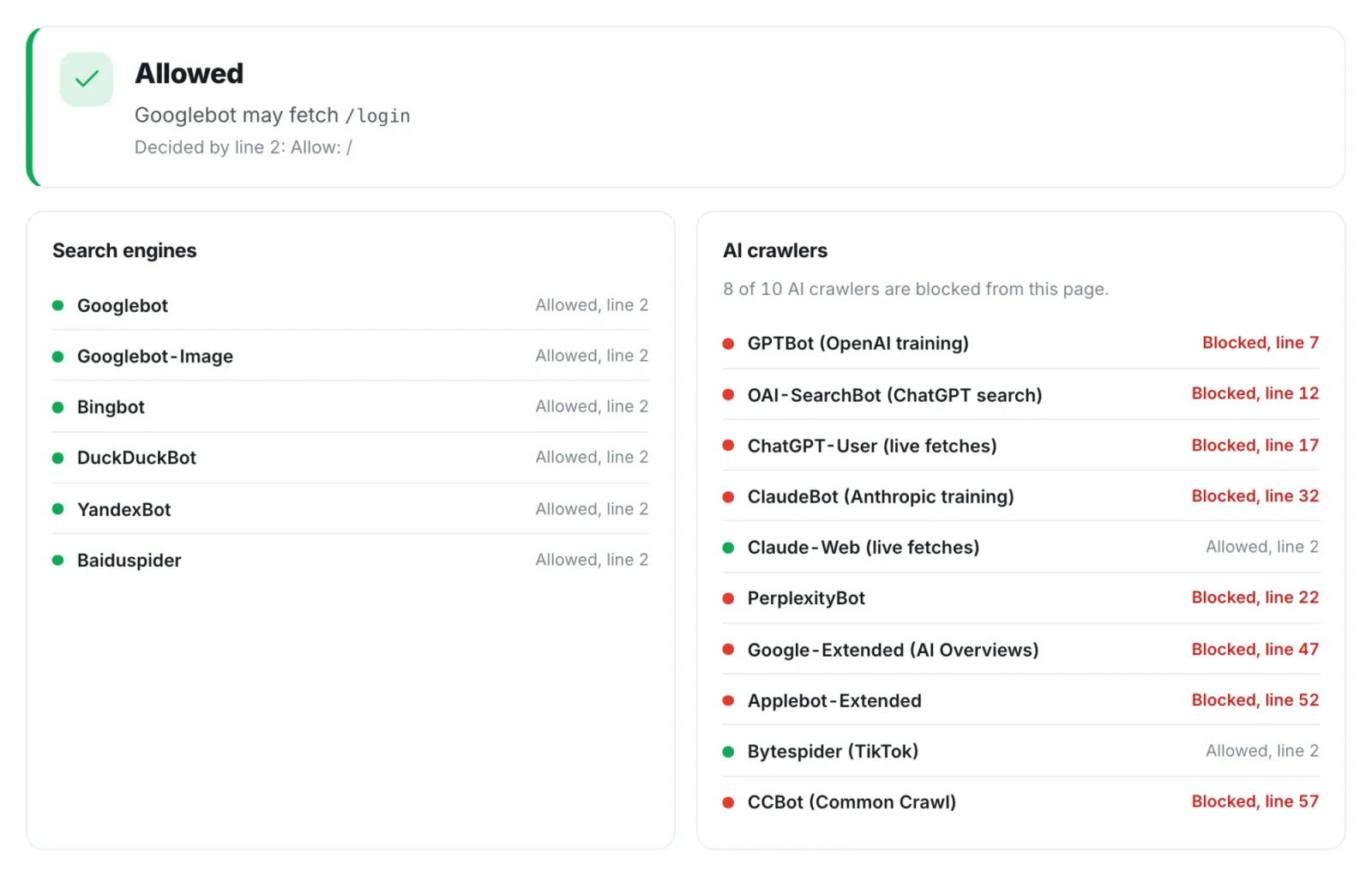Click the red dot beside PerplexityBot

coord(728,598)
